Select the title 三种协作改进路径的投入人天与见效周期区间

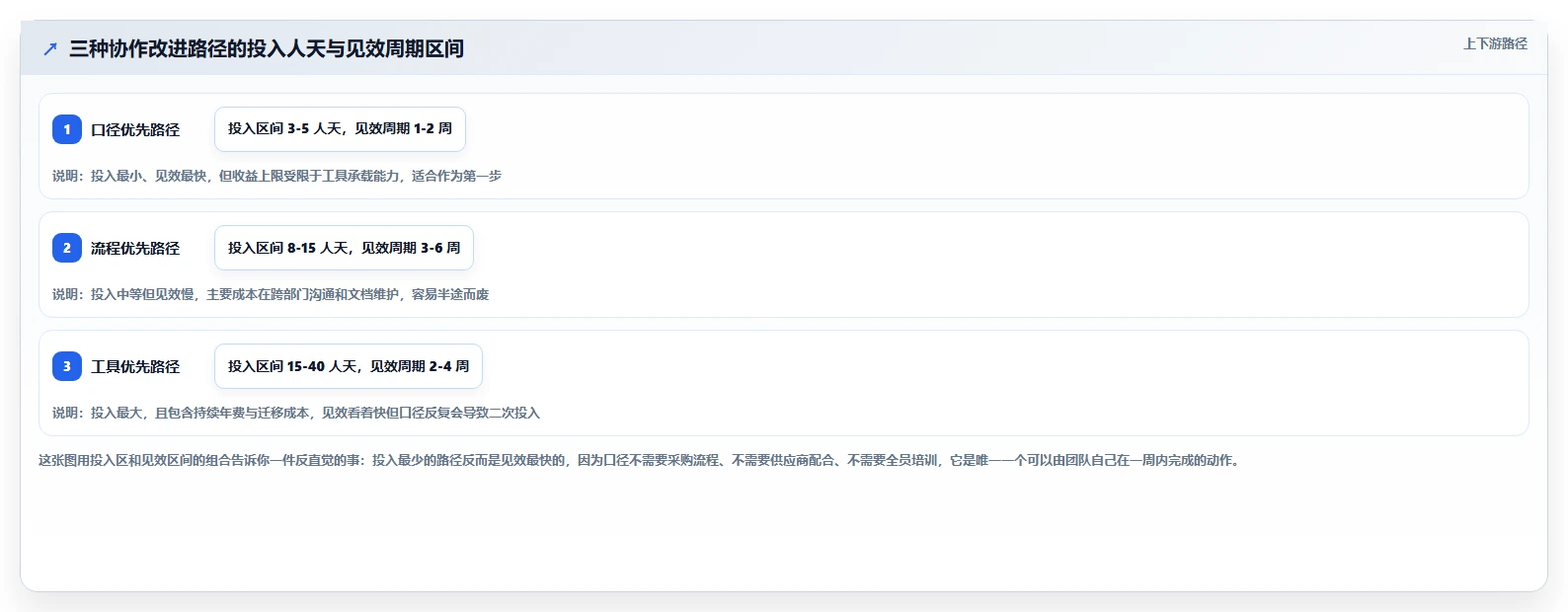point(267,48)
